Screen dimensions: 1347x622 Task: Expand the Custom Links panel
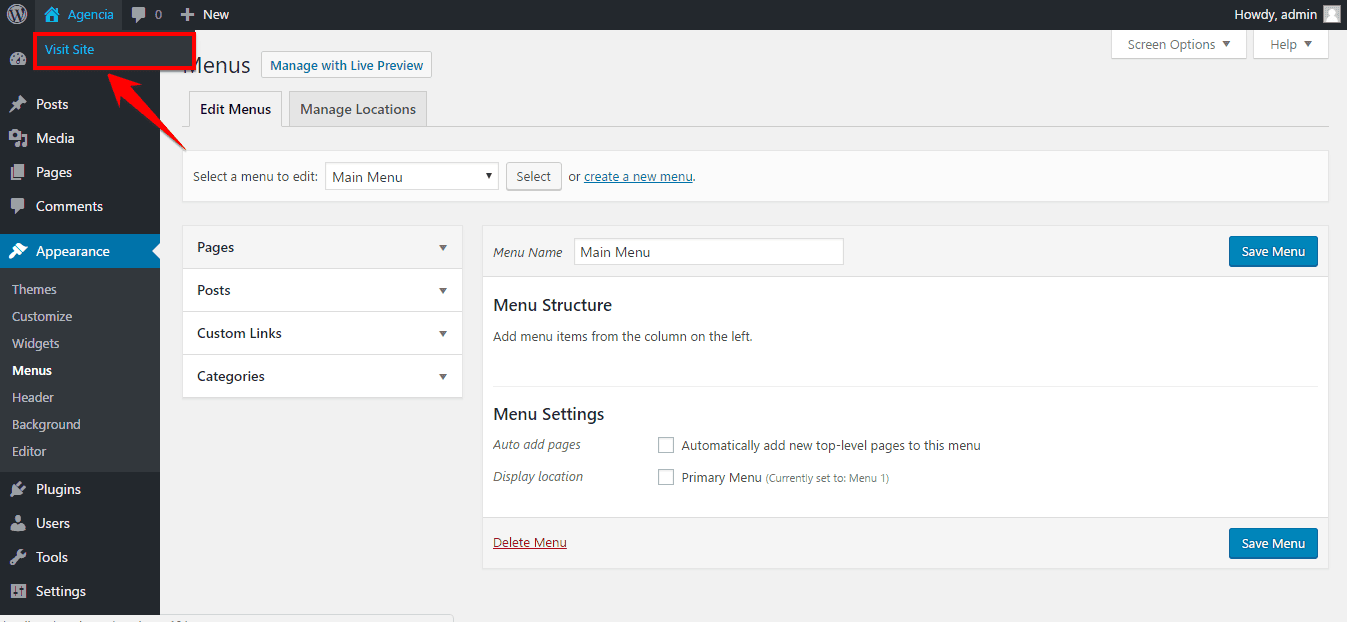322,333
